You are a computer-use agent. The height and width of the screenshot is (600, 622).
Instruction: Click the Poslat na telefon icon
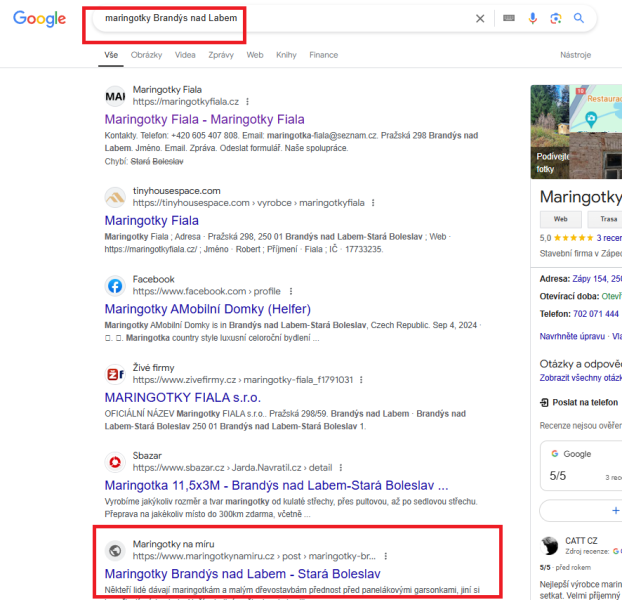544,403
